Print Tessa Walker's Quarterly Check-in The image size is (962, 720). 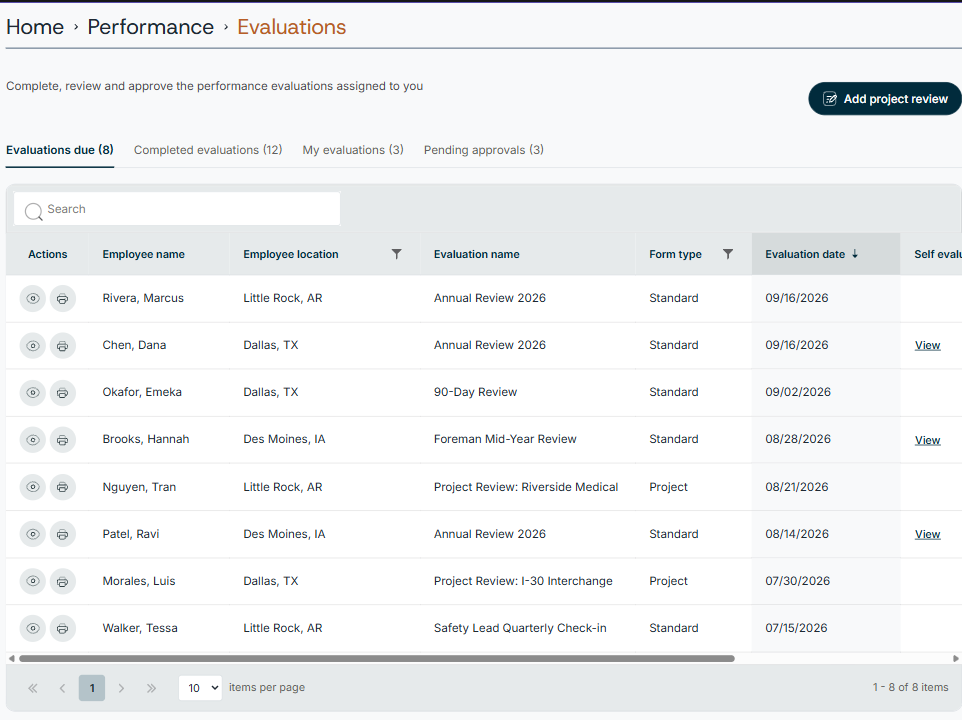point(63,629)
